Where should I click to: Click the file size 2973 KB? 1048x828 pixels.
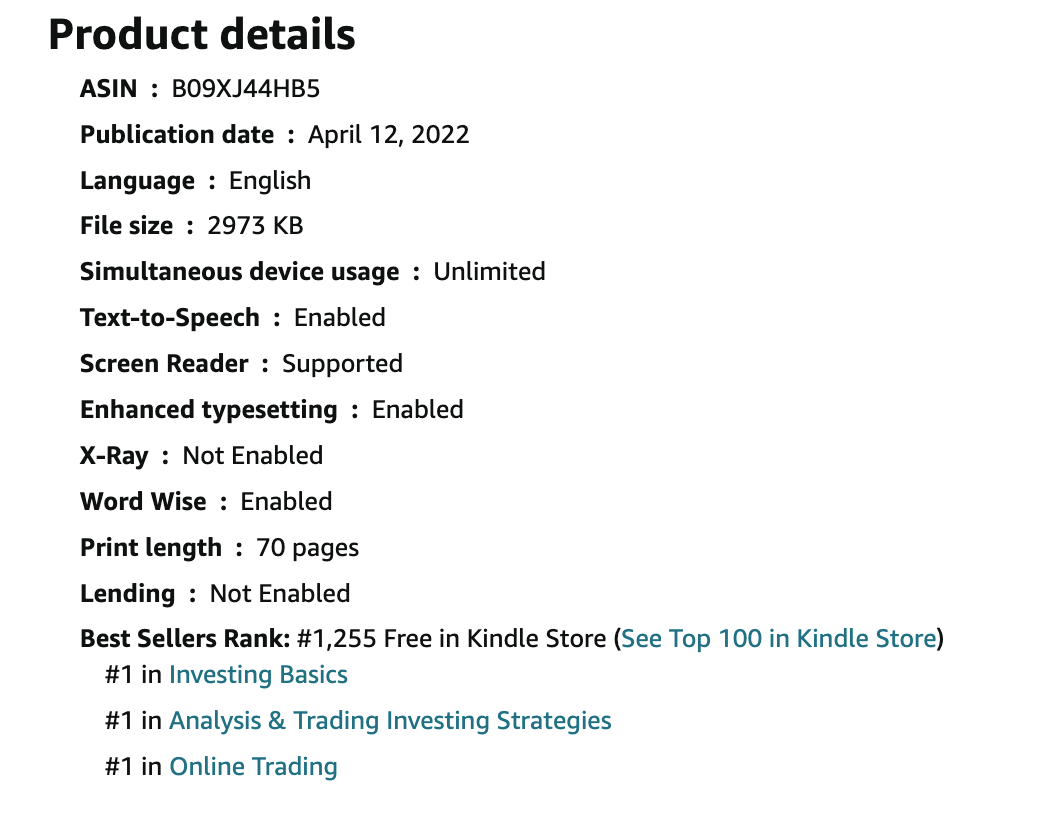(x=255, y=226)
